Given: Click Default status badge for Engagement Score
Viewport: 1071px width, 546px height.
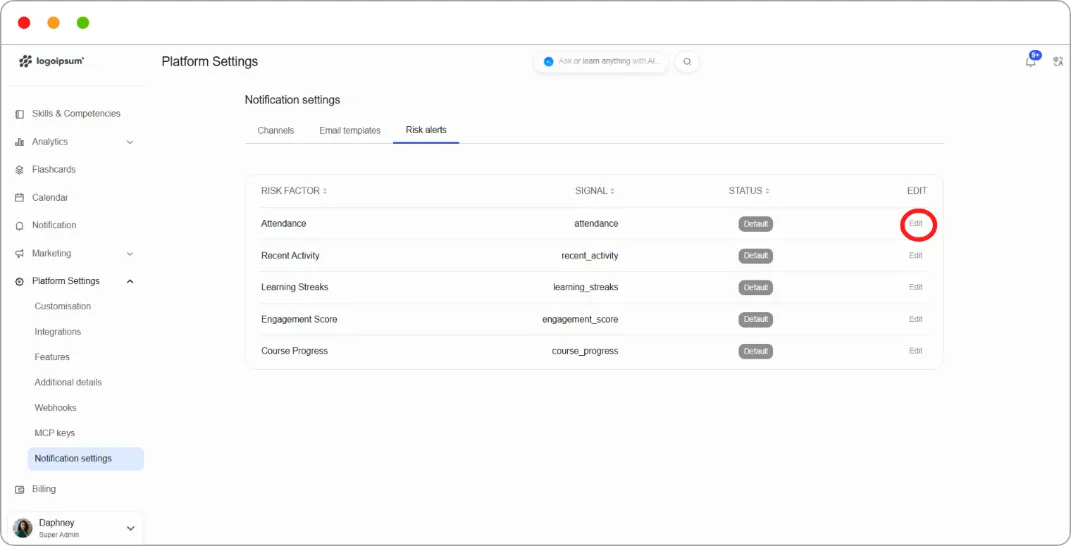Looking at the screenshot, I should pos(755,319).
